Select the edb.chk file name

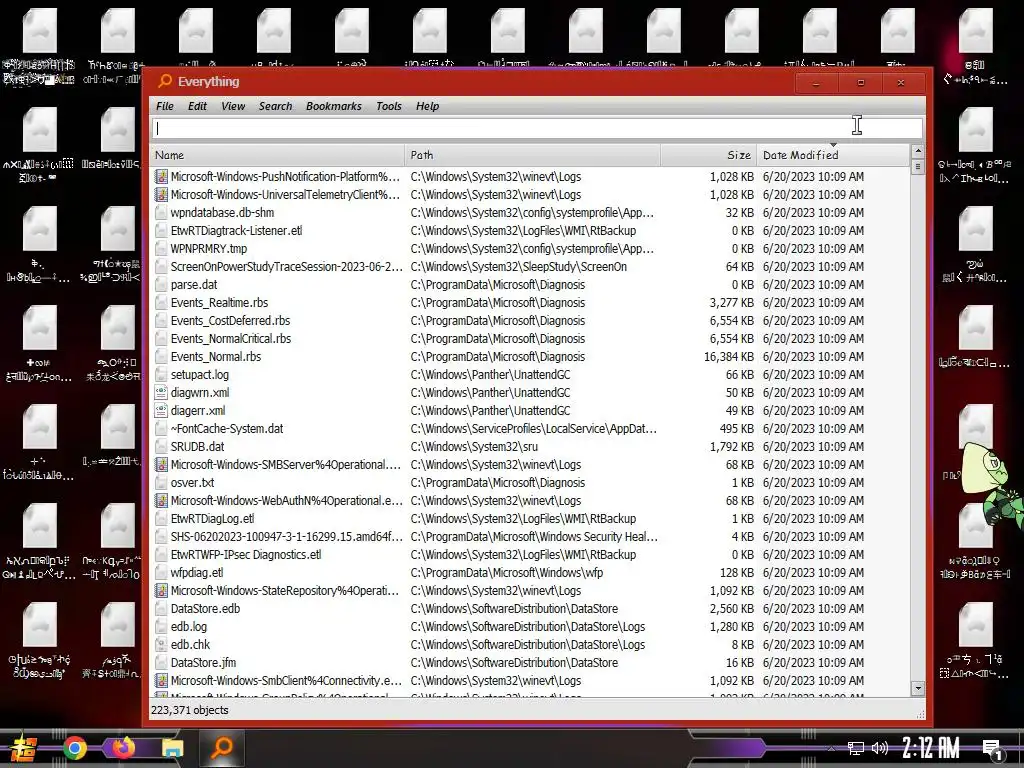[x=190, y=645]
